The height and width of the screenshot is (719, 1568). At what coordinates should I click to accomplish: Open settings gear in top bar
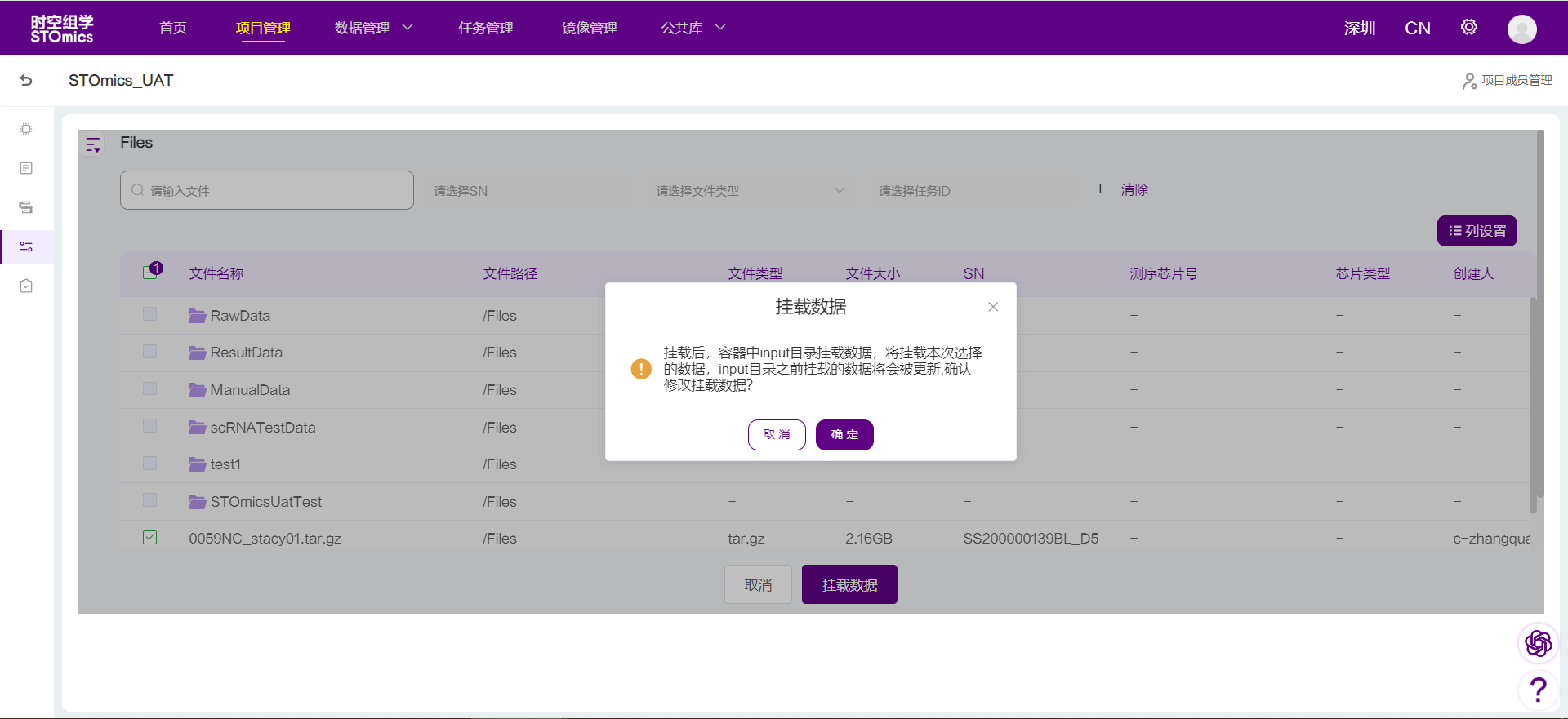(x=1468, y=28)
